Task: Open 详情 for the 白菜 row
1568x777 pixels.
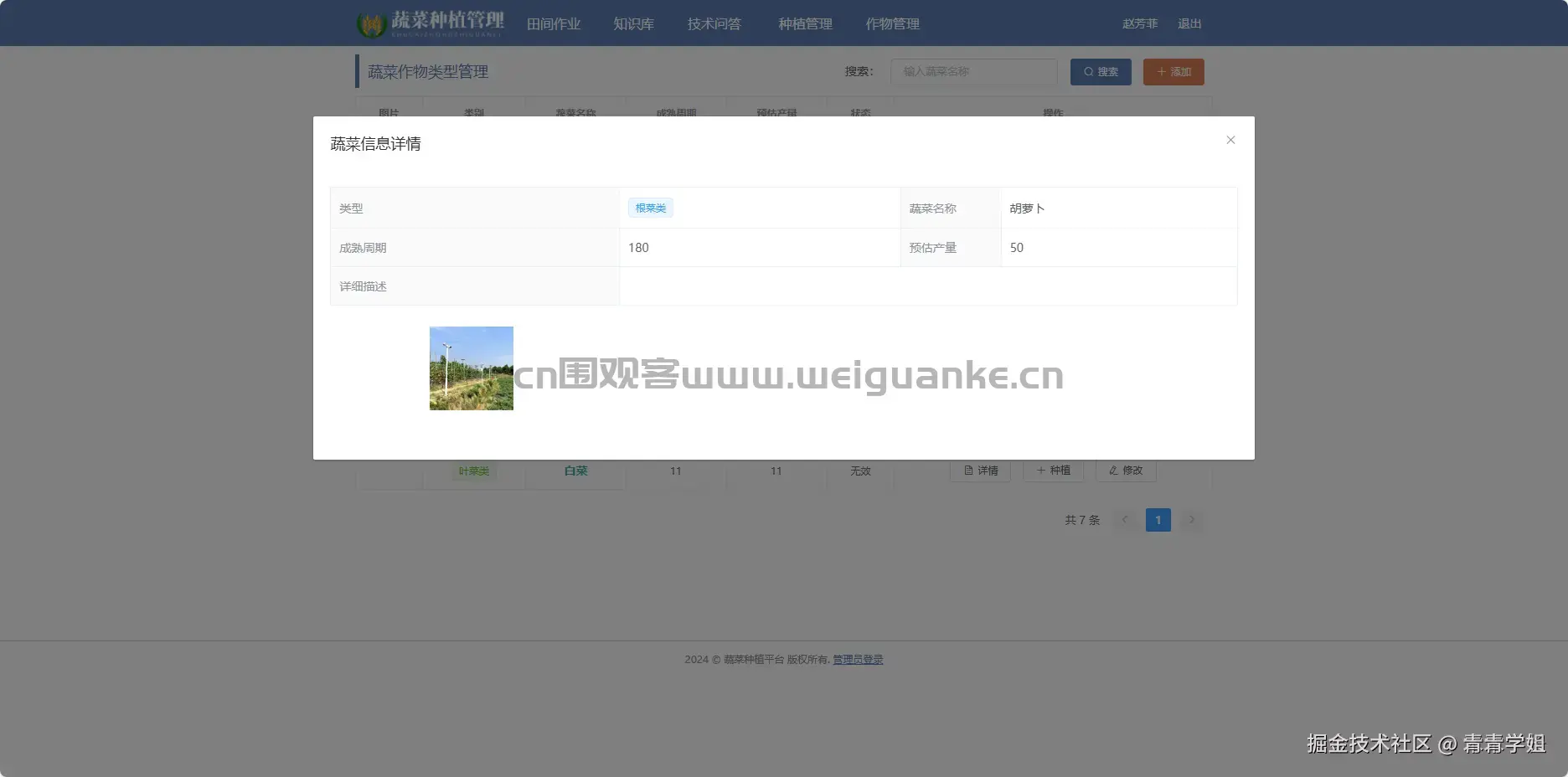Action: click(980, 471)
